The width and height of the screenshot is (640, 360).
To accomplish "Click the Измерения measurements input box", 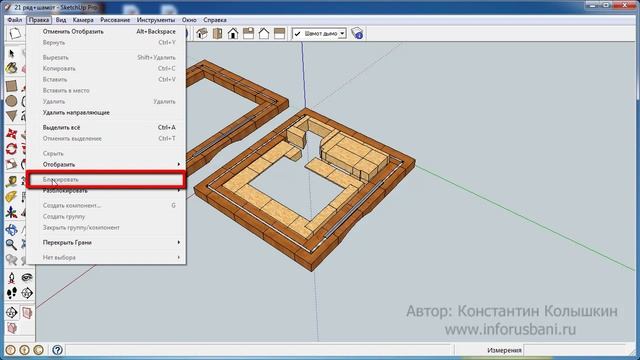I will [575, 350].
